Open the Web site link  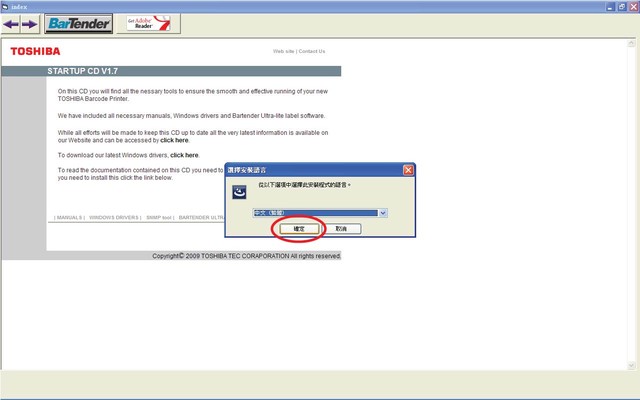coord(283,51)
